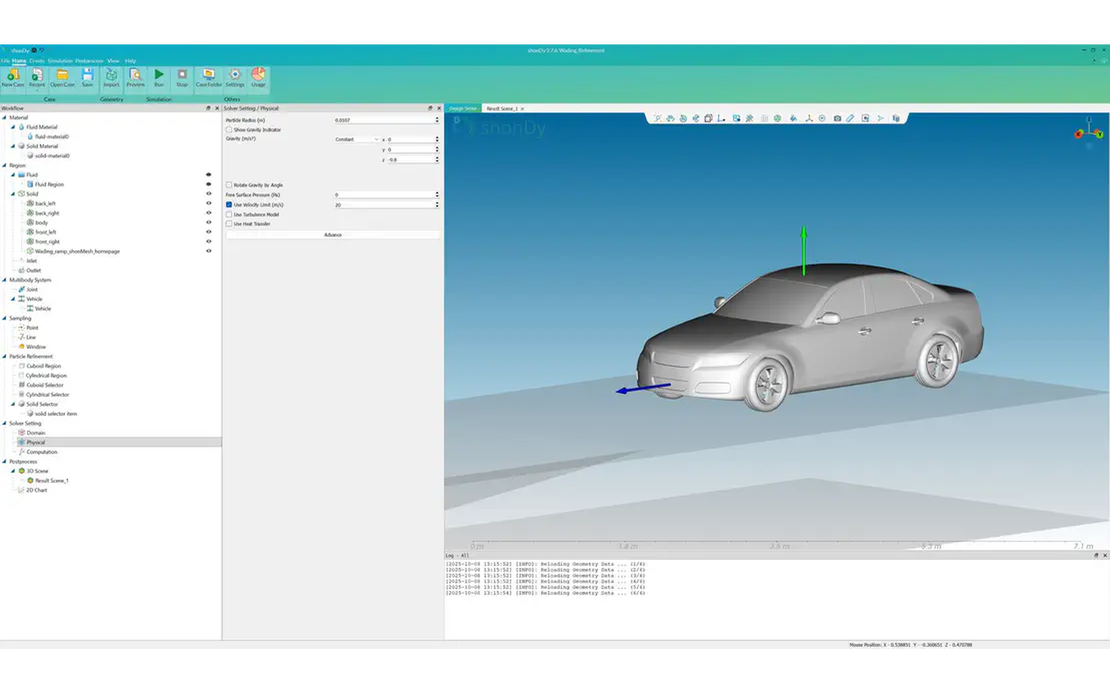Image resolution: width=1110 pixels, height=694 pixels.
Task: Switch to the Simulation ribbon tab
Action: tap(60, 61)
